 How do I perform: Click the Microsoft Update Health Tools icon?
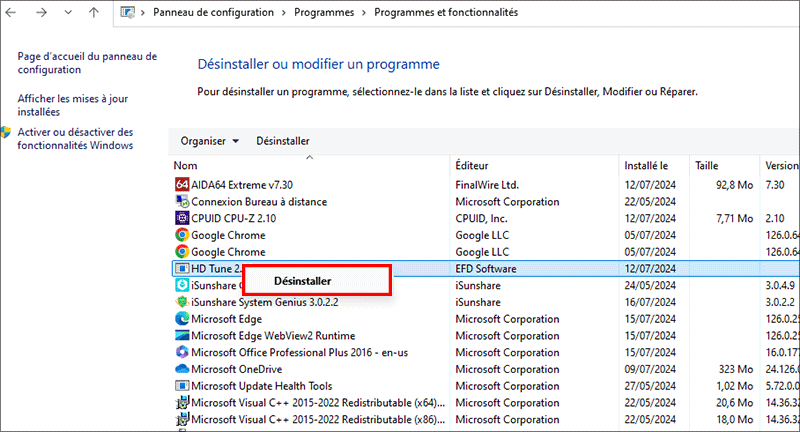182,386
